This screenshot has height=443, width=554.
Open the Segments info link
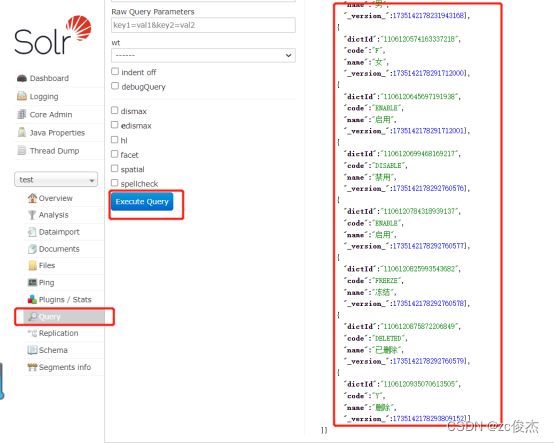[x=65, y=367]
